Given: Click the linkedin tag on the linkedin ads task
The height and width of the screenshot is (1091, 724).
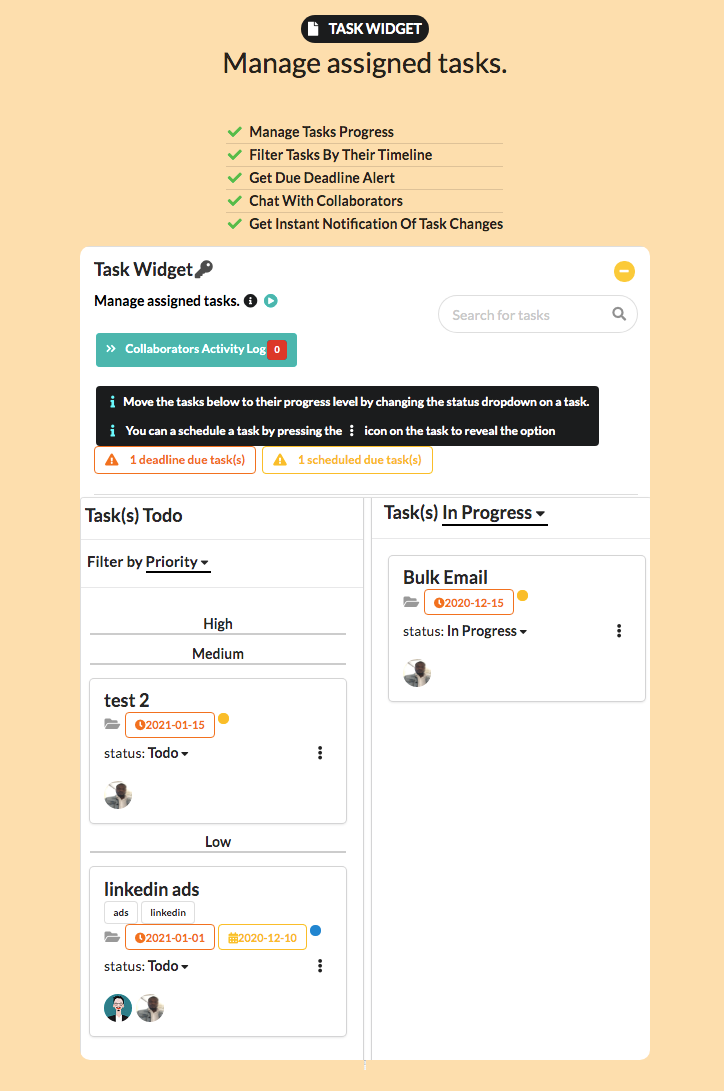Looking at the screenshot, I should pos(168,912).
